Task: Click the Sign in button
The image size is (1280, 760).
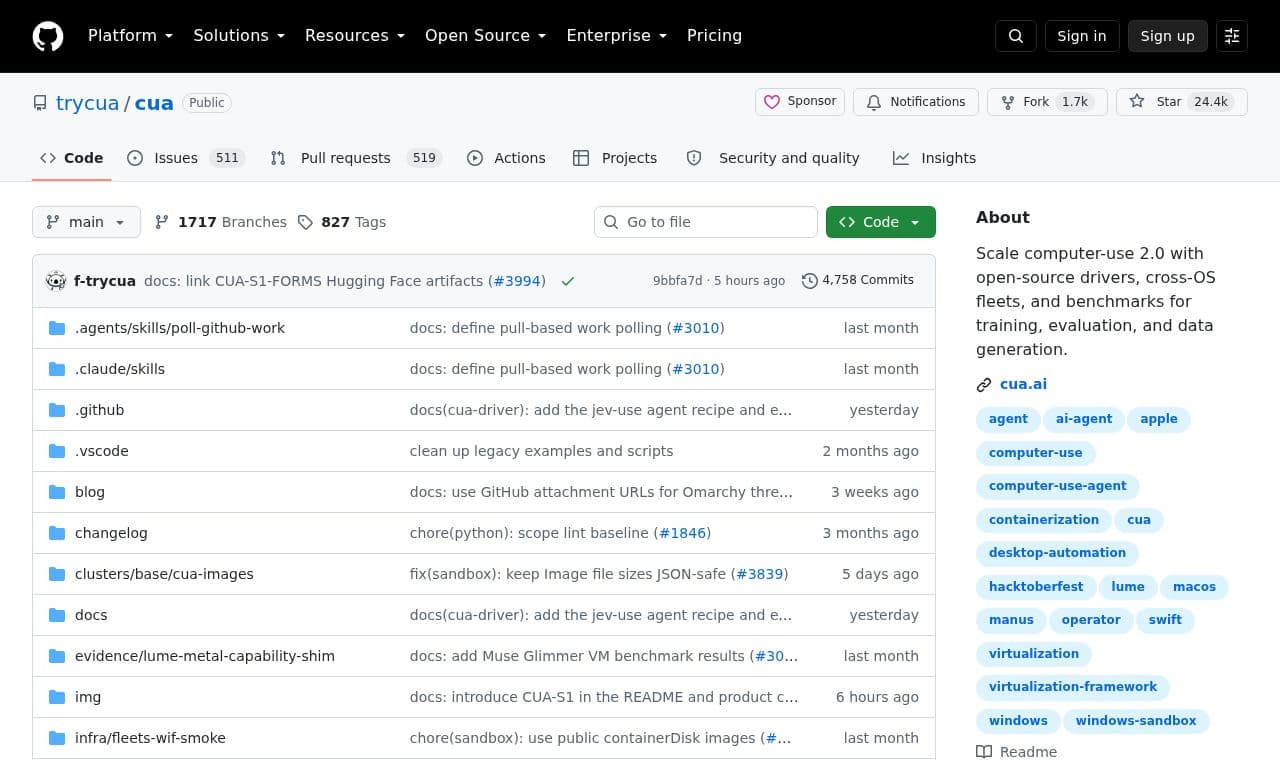Action: point(1082,36)
